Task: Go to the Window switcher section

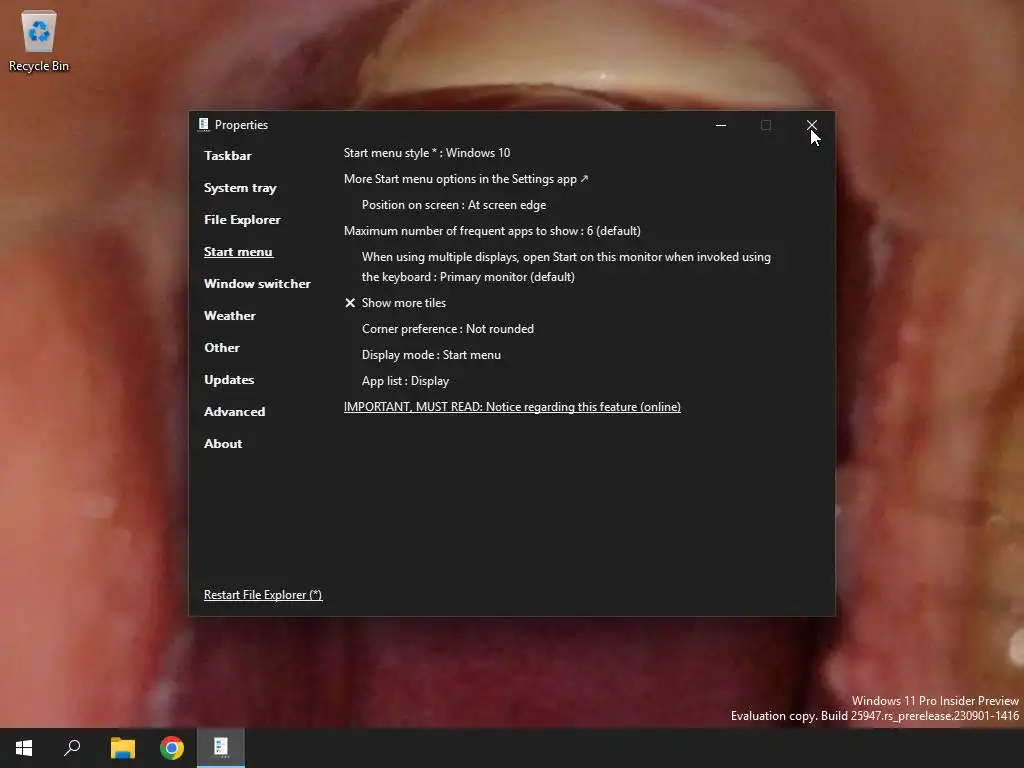Action: tap(257, 283)
